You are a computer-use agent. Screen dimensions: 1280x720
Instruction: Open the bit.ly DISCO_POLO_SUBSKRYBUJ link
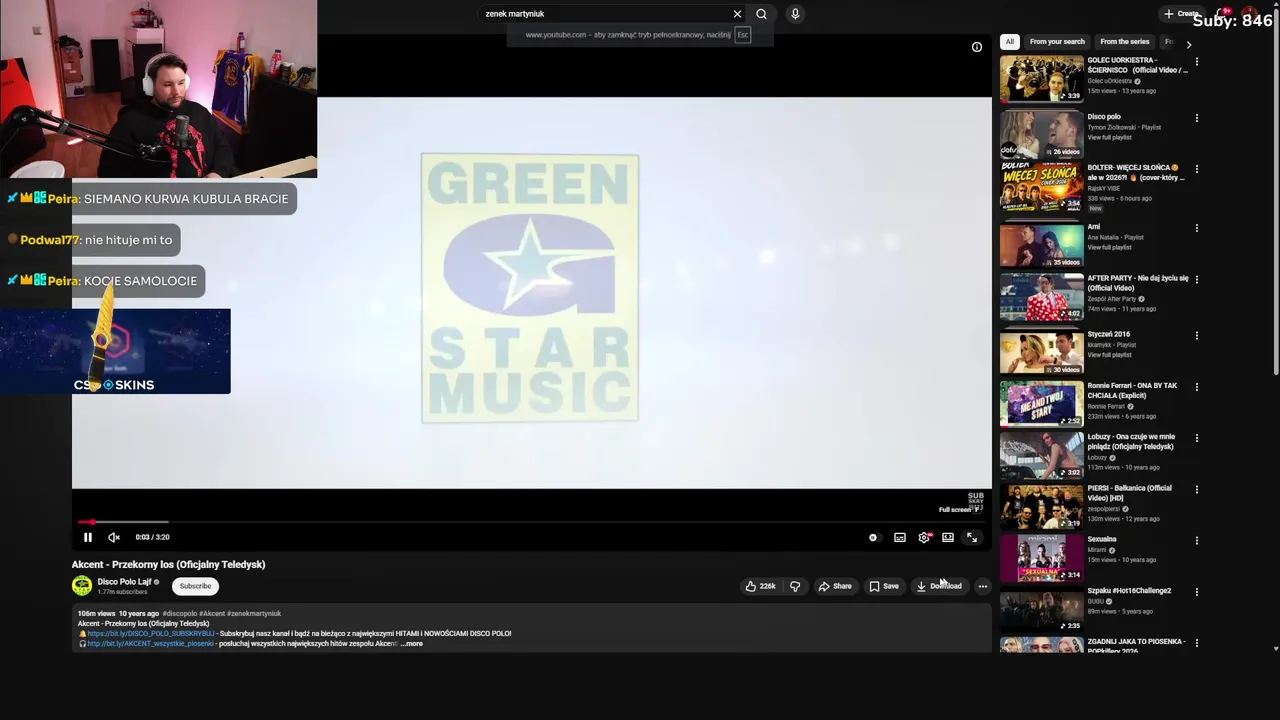(x=151, y=634)
